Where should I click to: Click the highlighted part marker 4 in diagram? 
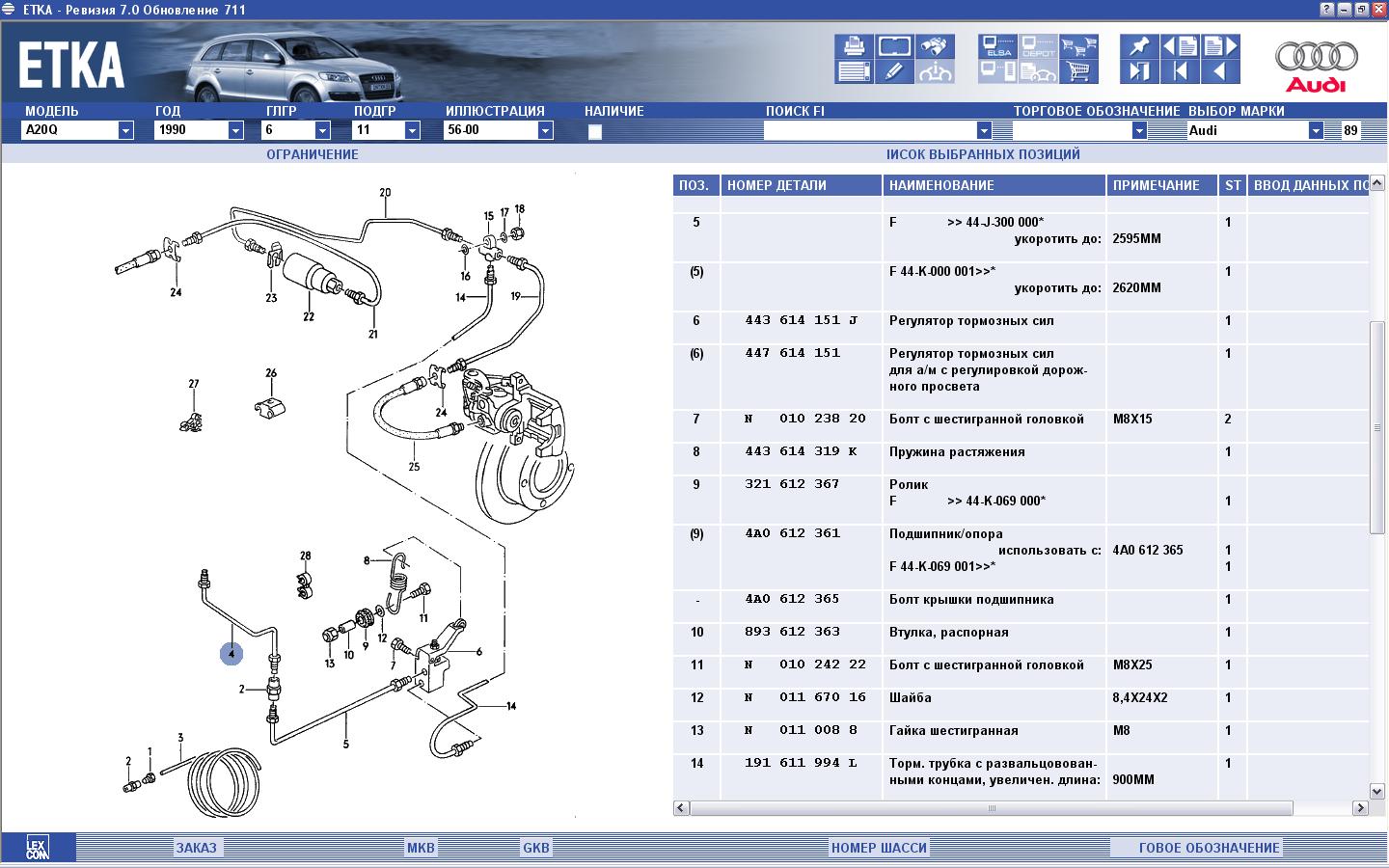click(x=231, y=654)
